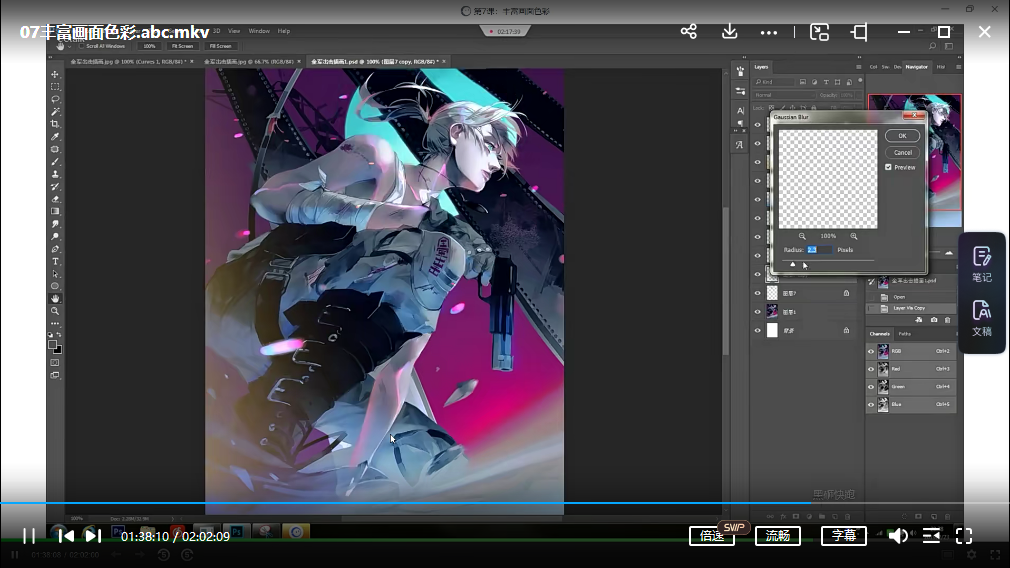Select the Move tool in Photoshop toolbar

tap(55, 75)
